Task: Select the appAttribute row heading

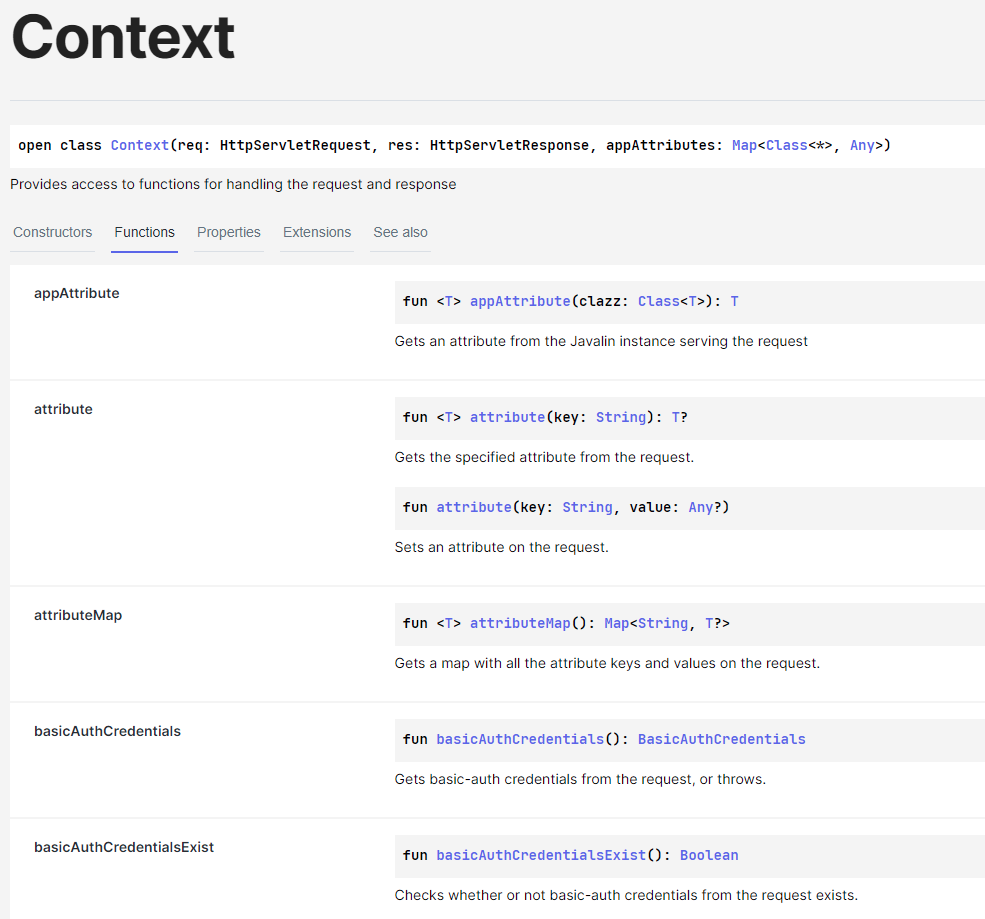Action: pyautogui.click(x=76, y=293)
